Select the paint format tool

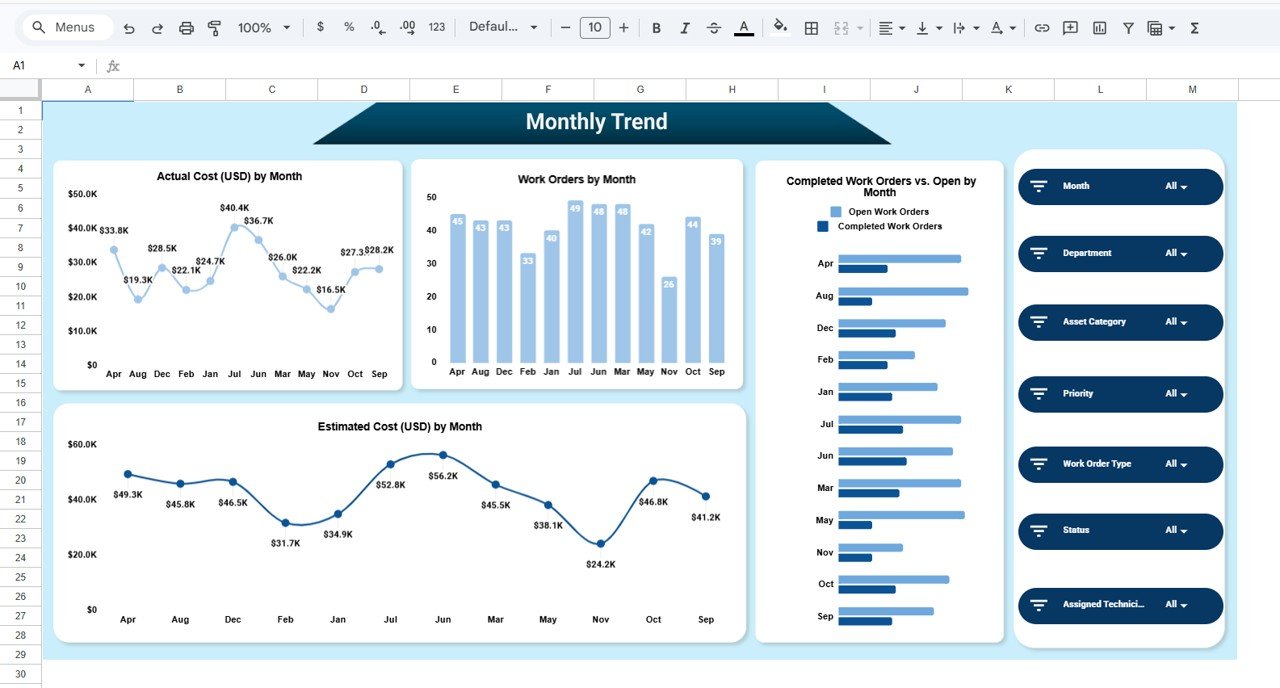(x=214, y=27)
